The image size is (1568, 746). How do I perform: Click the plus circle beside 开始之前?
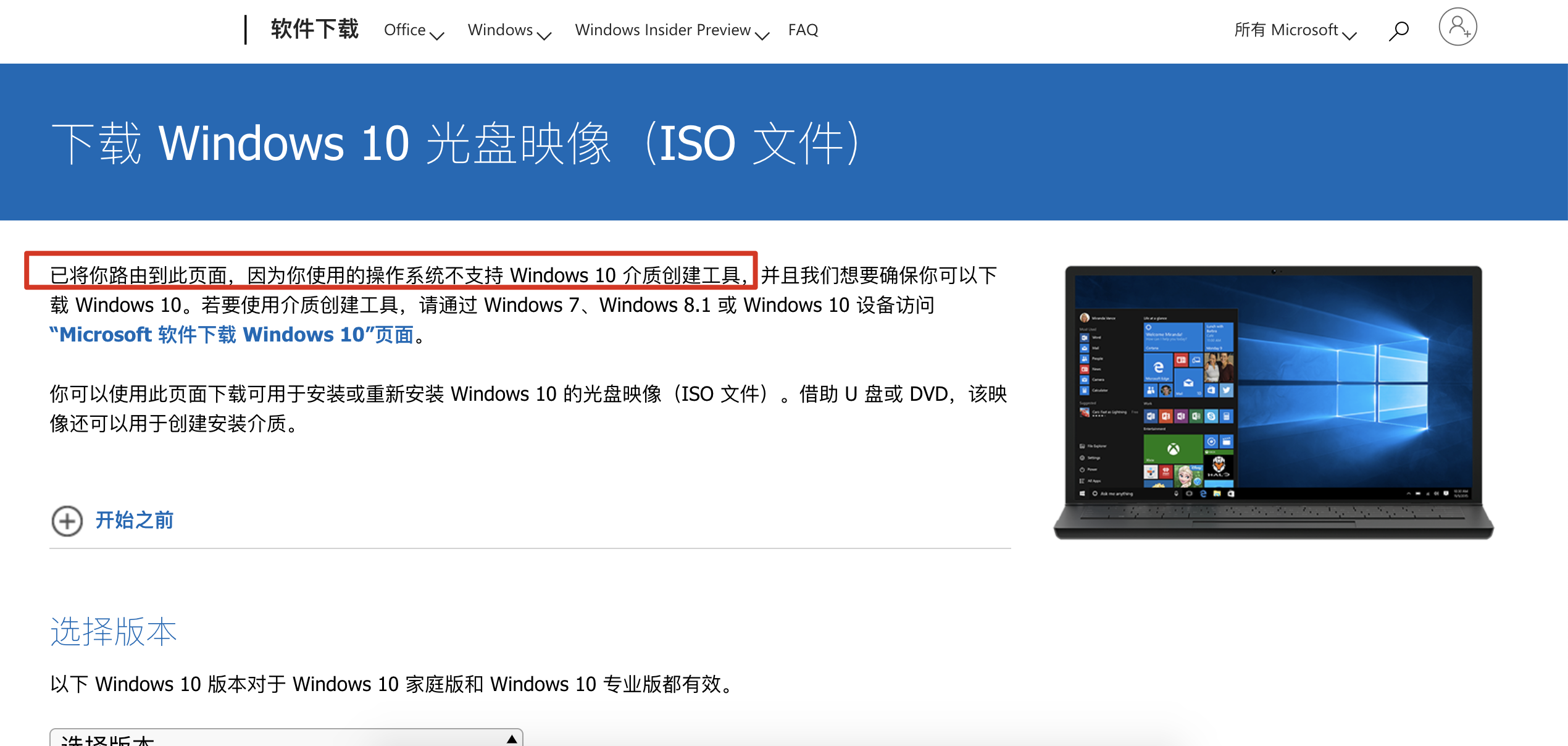point(67,521)
